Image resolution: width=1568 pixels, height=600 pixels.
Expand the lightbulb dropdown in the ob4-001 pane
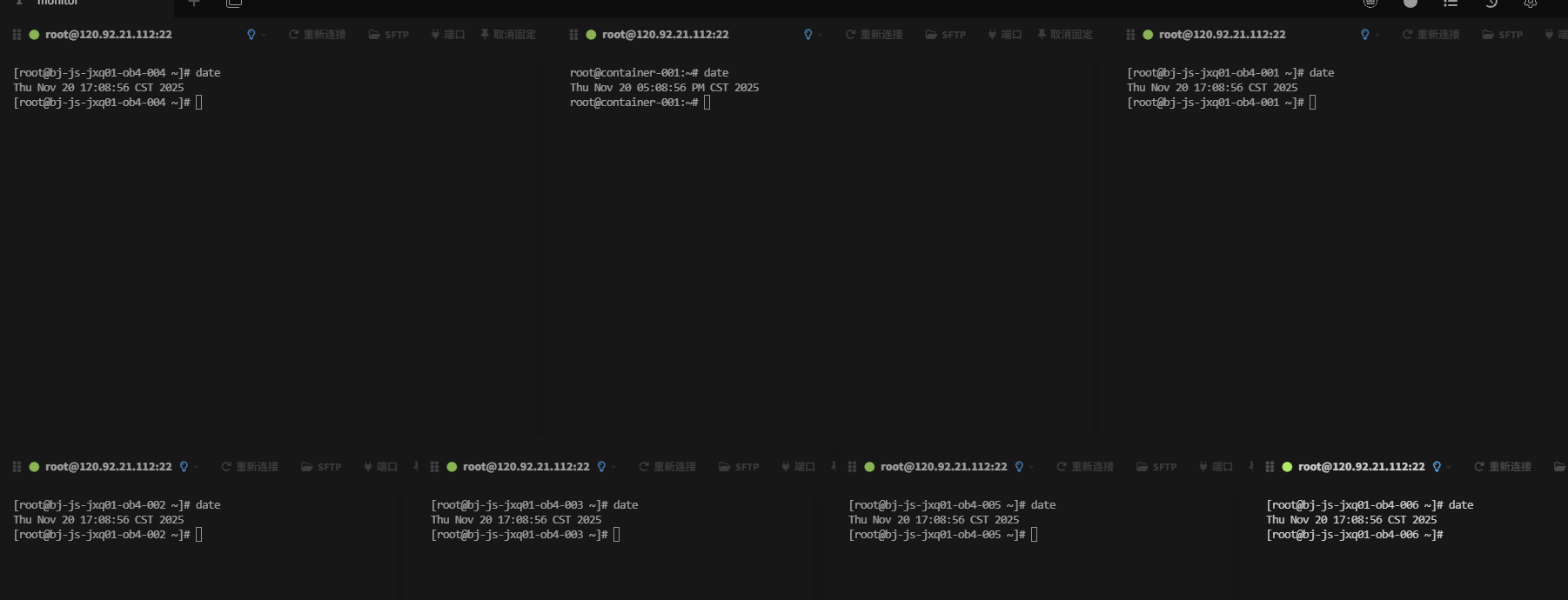1377,35
